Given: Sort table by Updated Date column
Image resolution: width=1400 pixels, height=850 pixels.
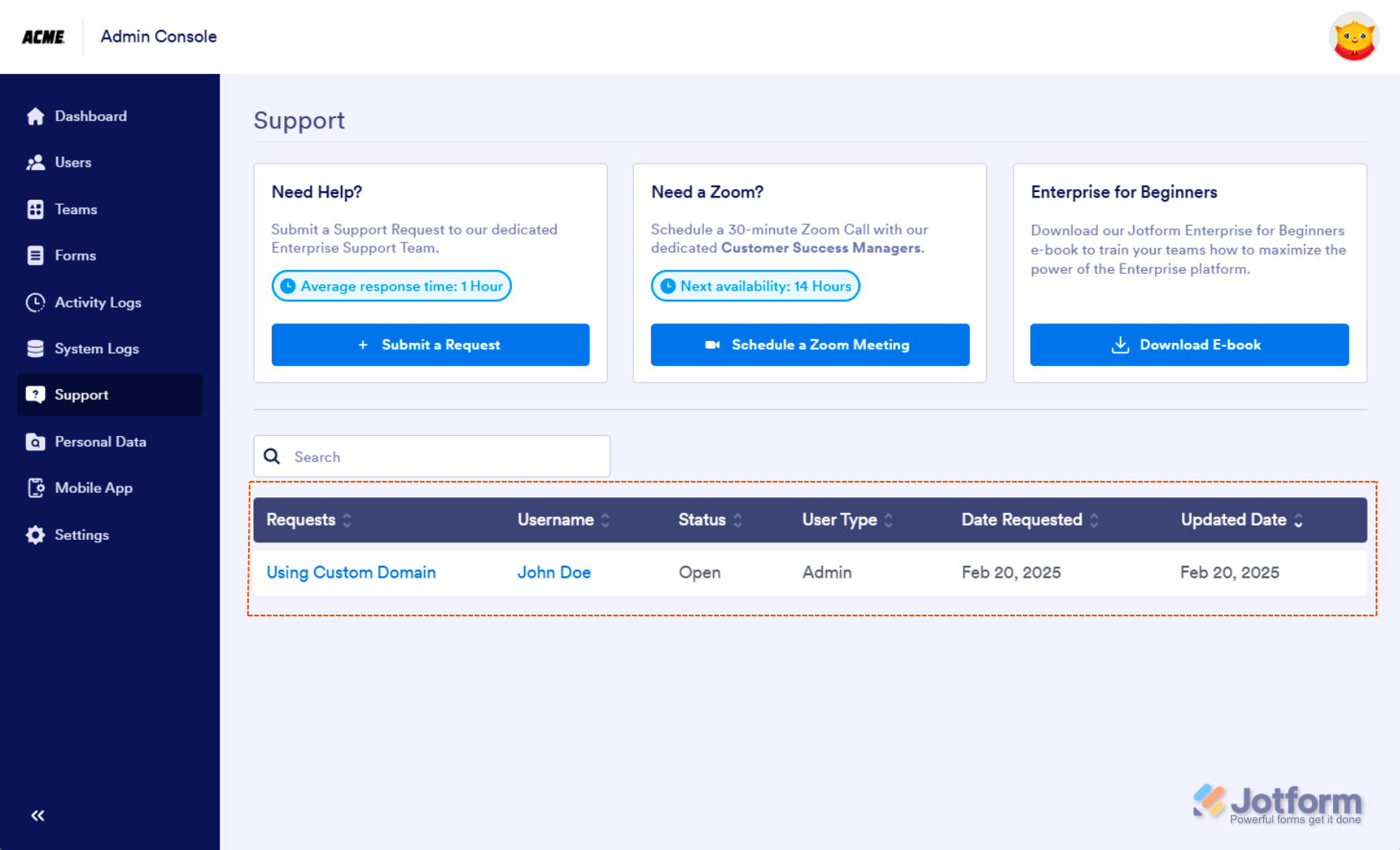Looking at the screenshot, I should pos(1298,520).
